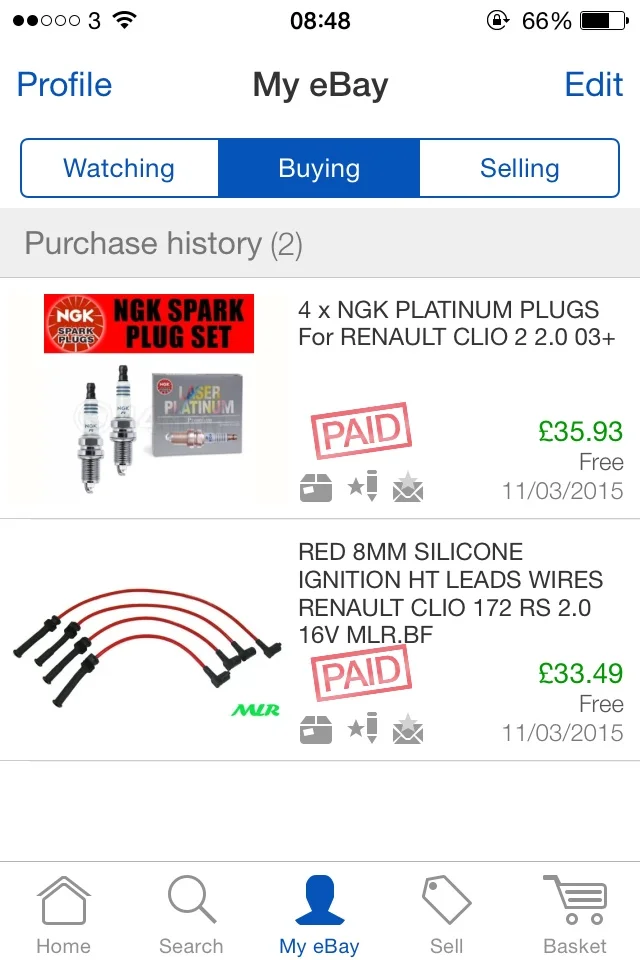
Task: Tap envelope icon for HT leads item
Action: click(408, 729)
